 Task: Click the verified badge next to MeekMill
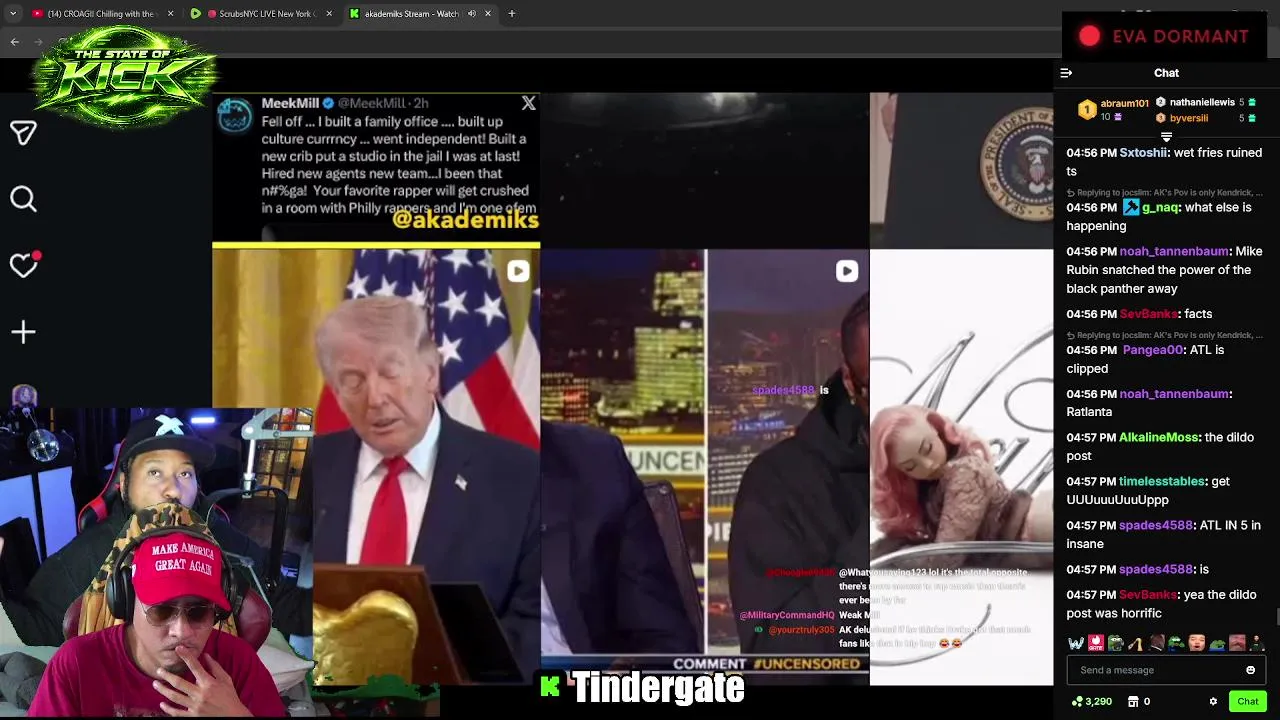(x=328, y=103)
